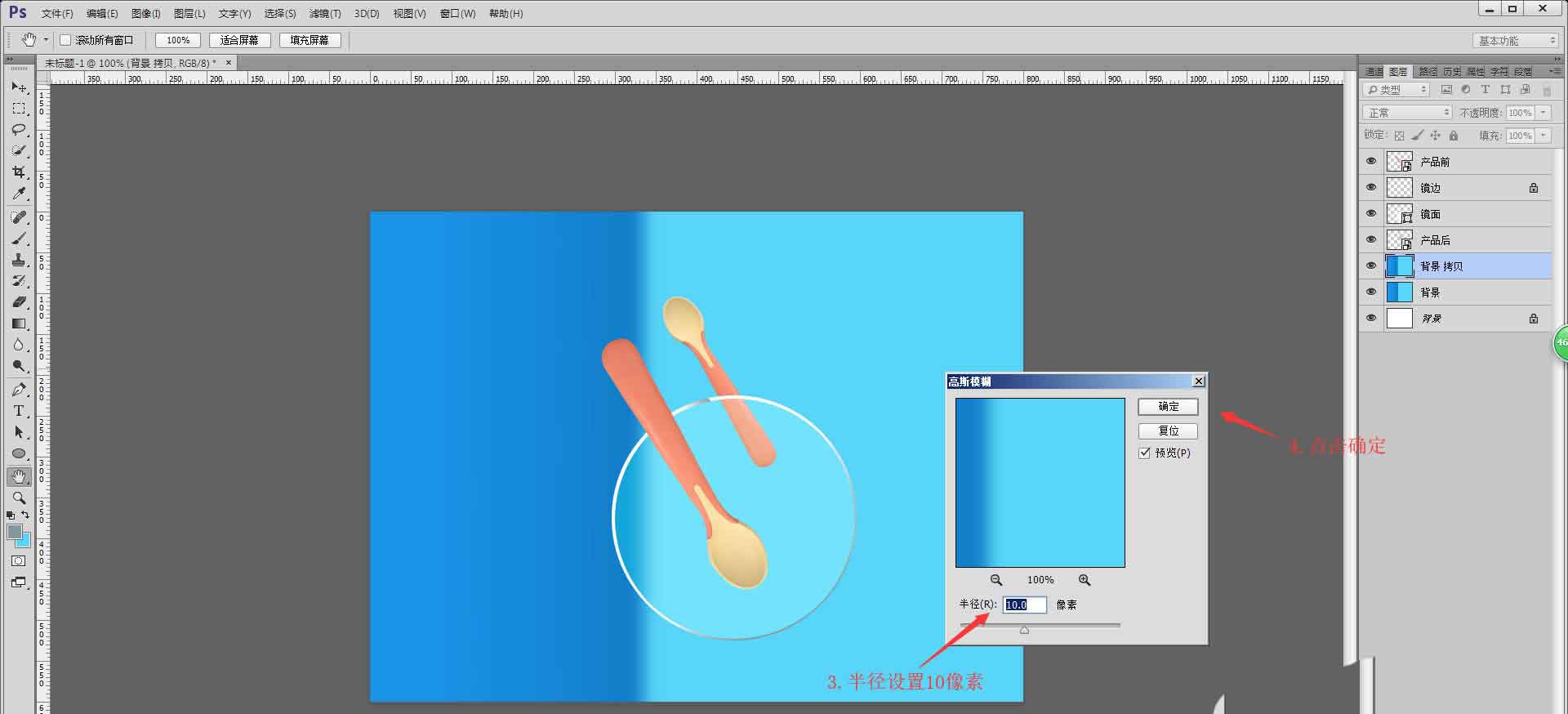Swap foreground and background colors
This screenshot has width=1568, height=714.
[25, 515]
